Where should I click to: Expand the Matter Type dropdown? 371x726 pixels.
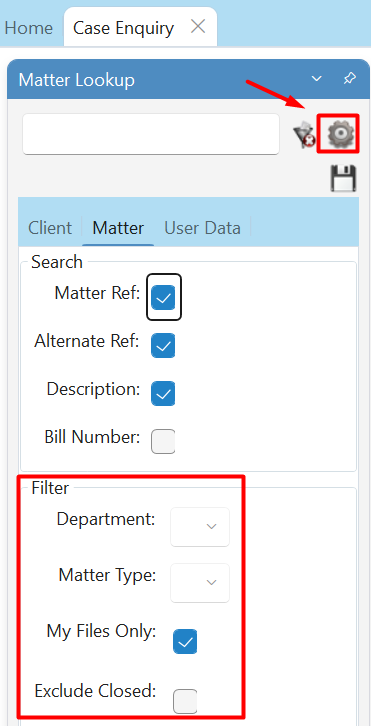tap(200, 582)
